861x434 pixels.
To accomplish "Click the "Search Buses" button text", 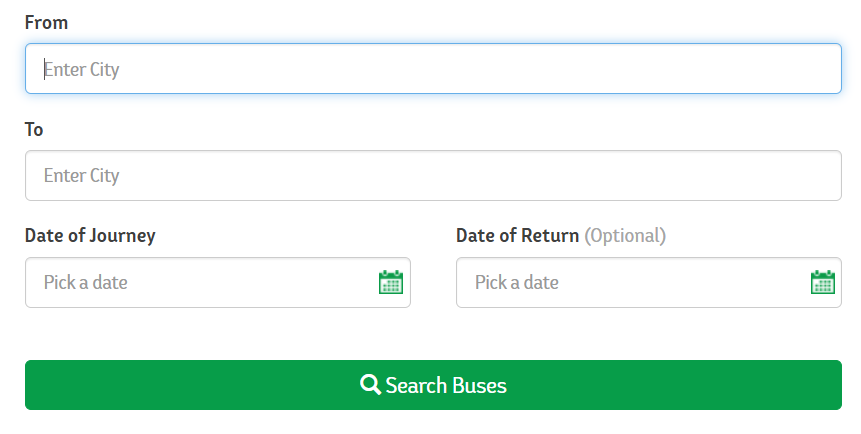I will 446,385.
